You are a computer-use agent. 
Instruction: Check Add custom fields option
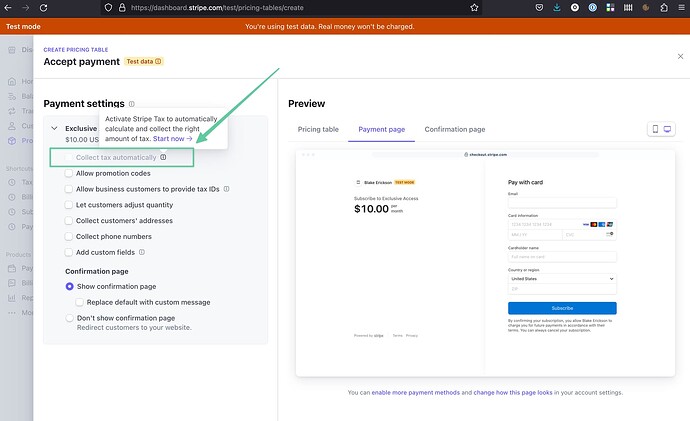[x=69, y=253]
